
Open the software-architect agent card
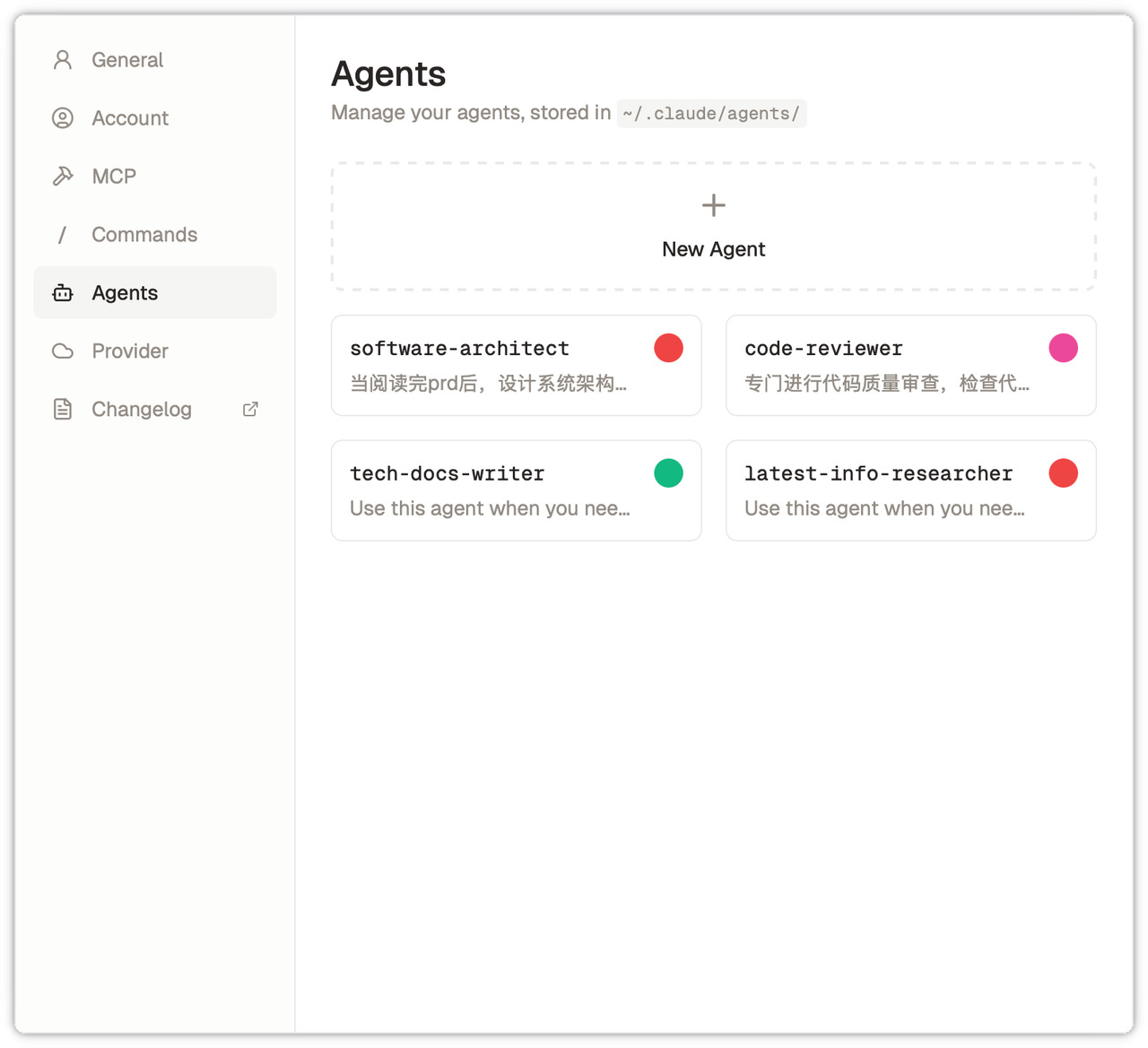coord(516,366)
